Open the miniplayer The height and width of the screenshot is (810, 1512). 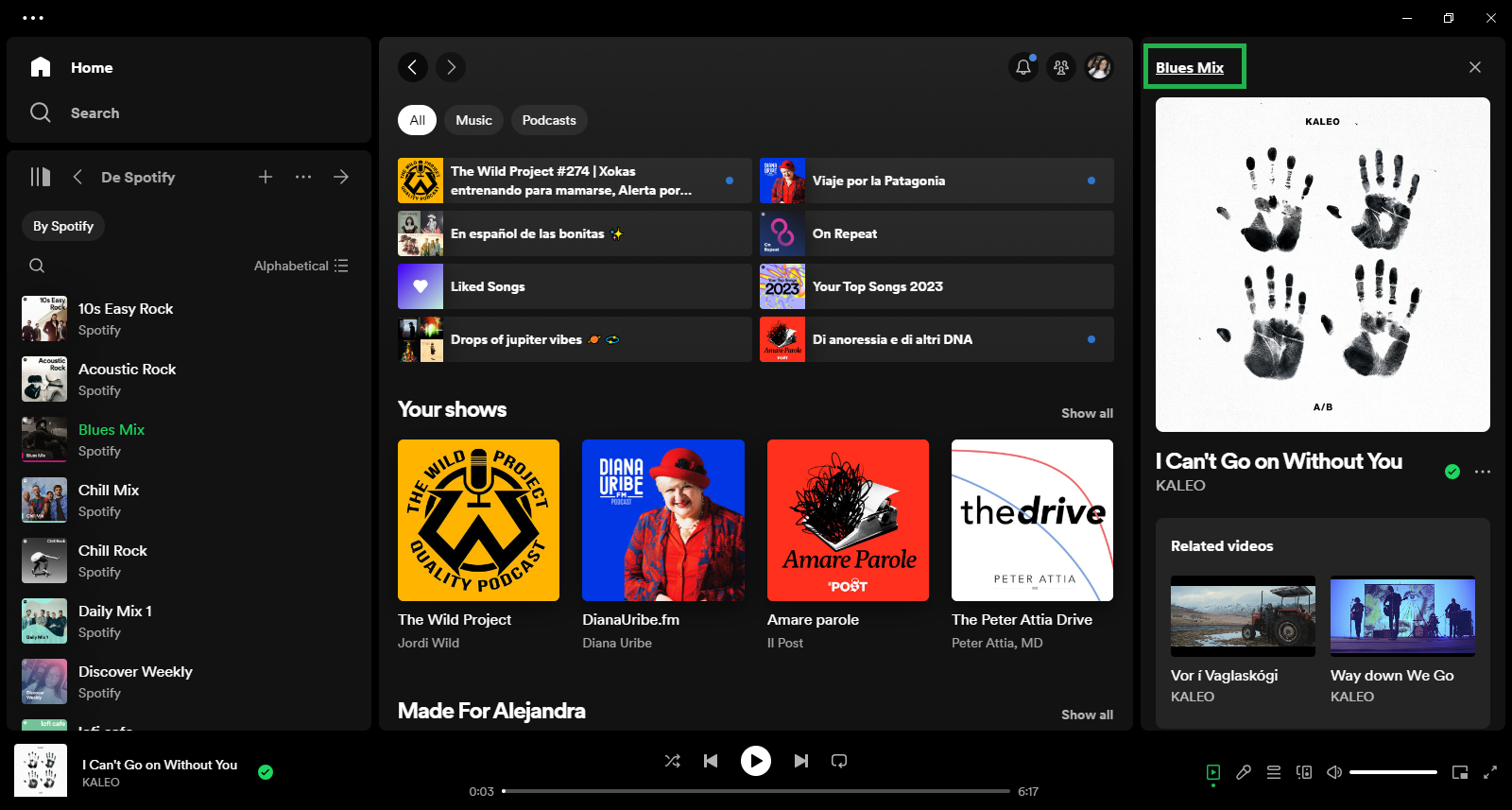pyautogui.click(x=1460, y=772)
